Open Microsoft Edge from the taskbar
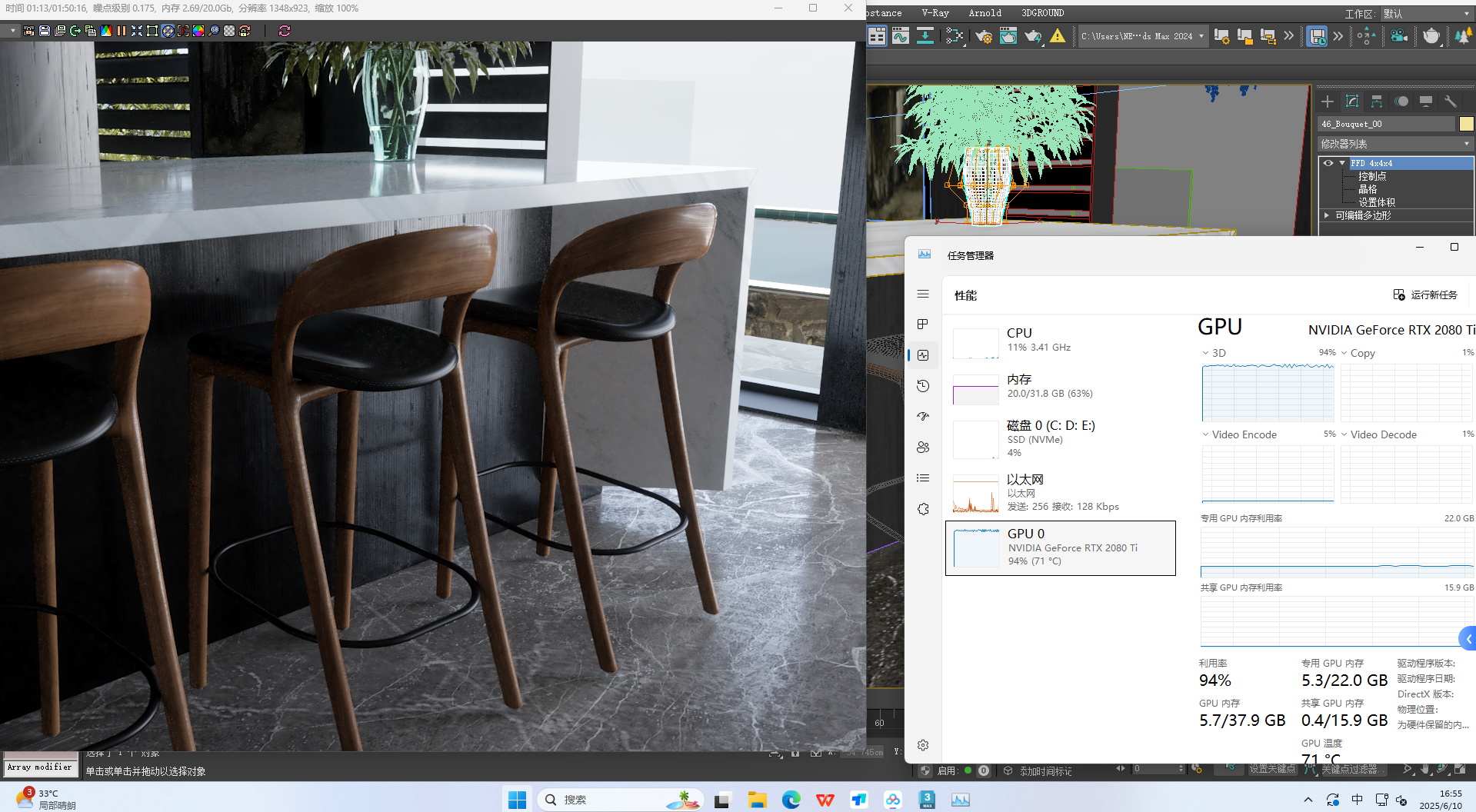The width and height of the screenshot is (1476, 812). (791, 800)
